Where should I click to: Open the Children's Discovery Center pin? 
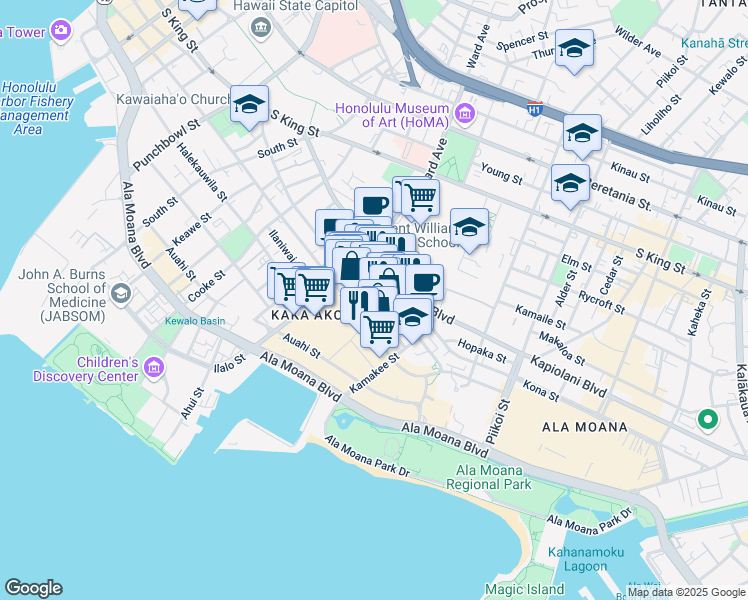click(x=154, y=368)
